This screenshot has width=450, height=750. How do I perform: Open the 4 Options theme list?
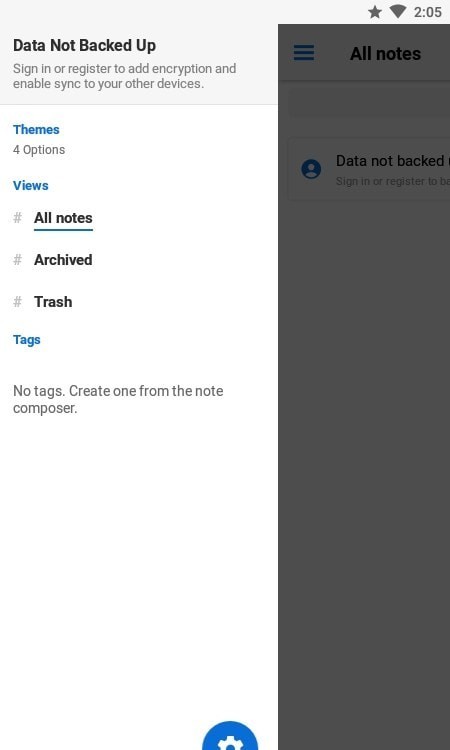tap(39, 150)
